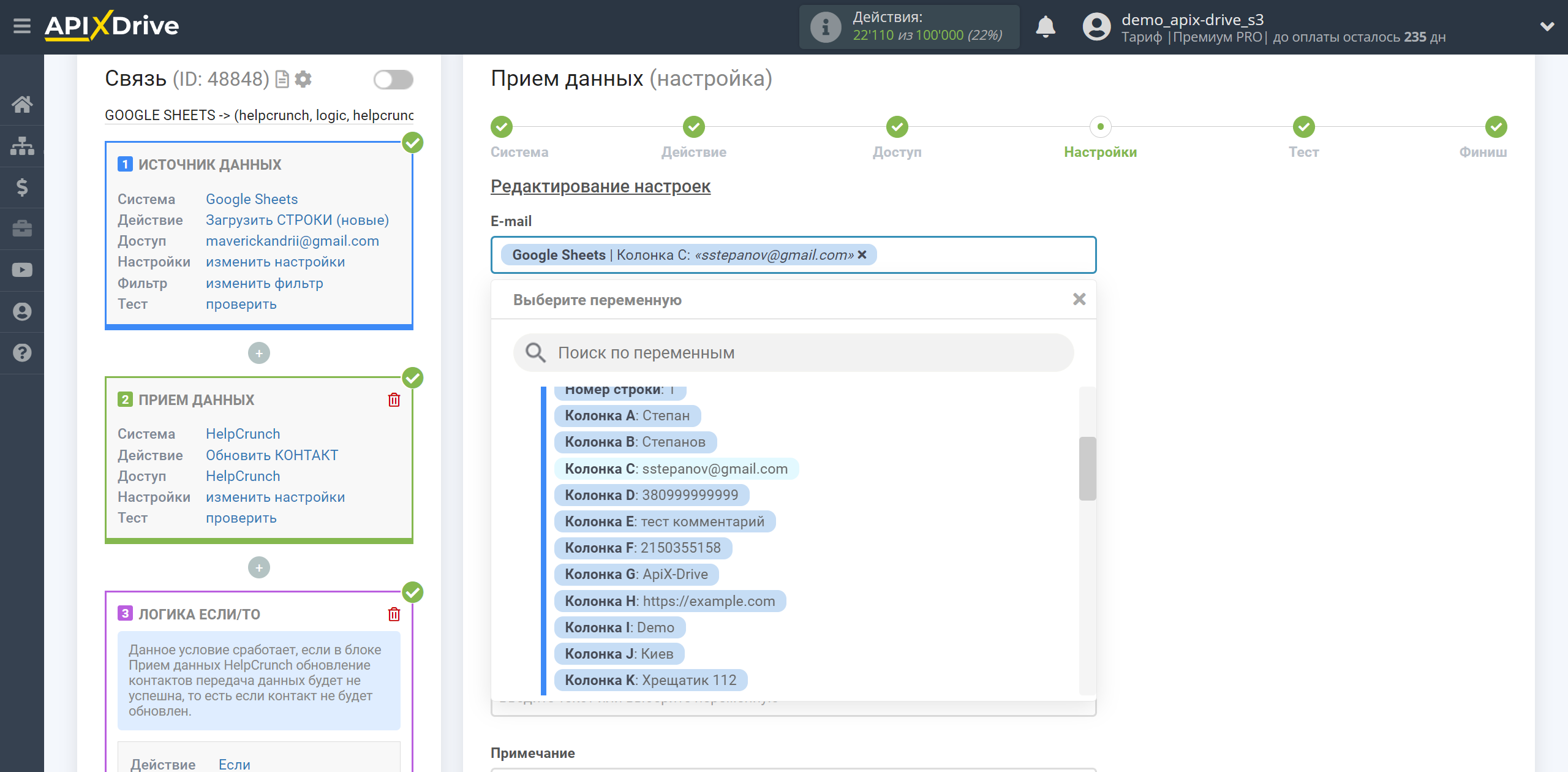Select variable Колонка J: Киев
Screen dimensions: 1568x772
pyautogui.click(x=619, y=654)
